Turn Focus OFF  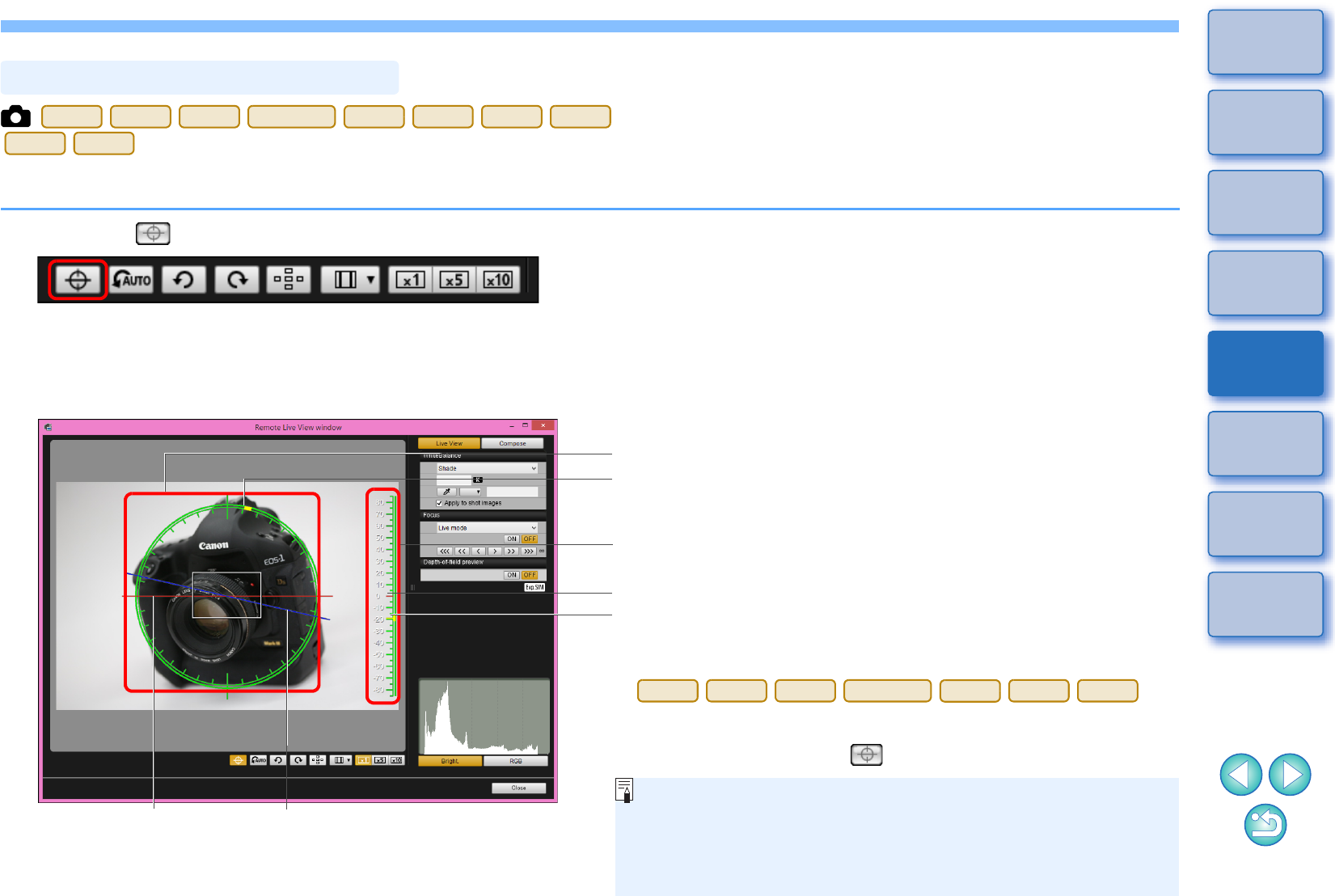click(x=530, y=539)
